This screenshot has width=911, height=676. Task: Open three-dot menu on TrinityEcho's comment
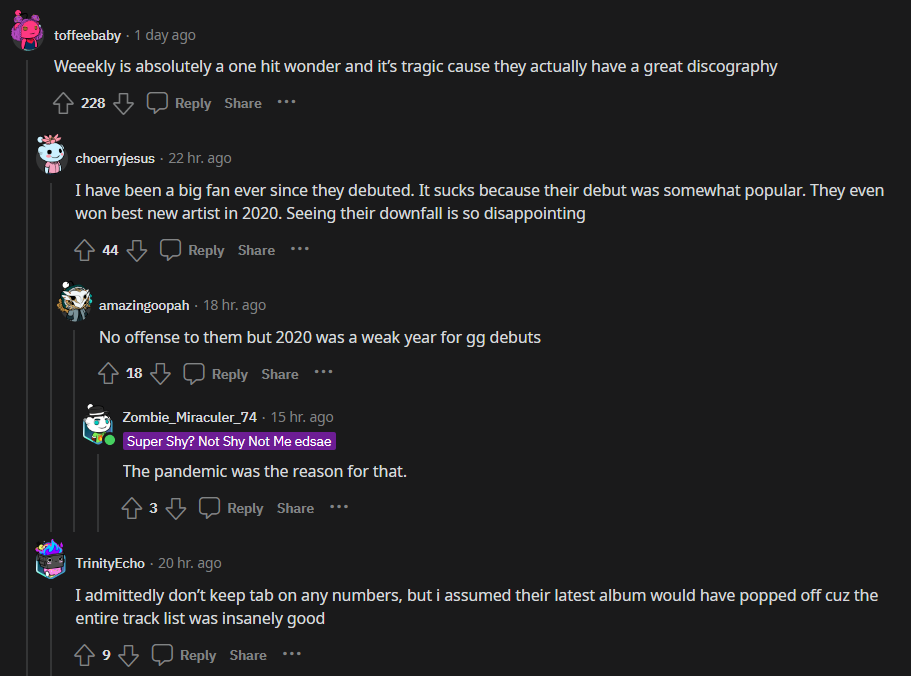click(291, 654)
